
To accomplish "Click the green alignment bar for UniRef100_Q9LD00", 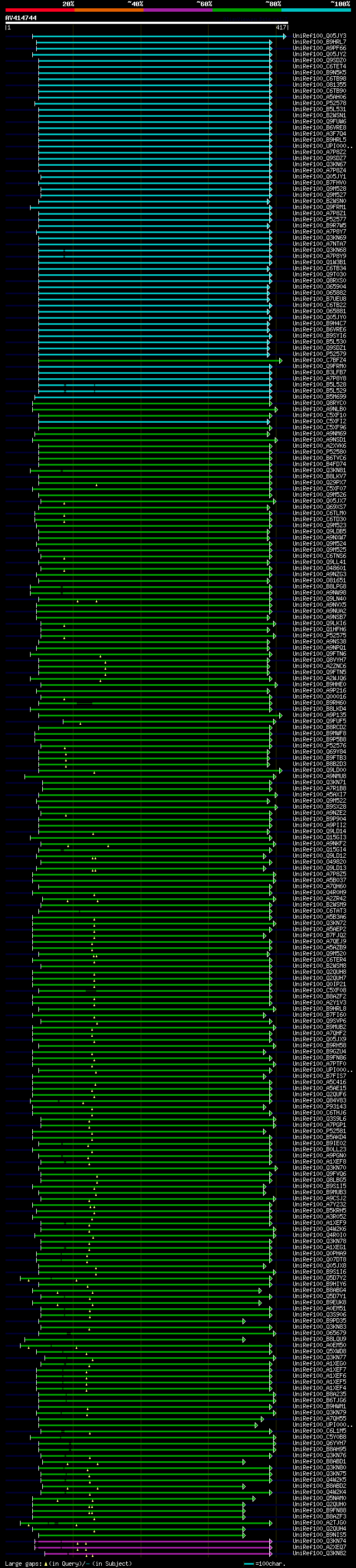I will tap(160, 770).
